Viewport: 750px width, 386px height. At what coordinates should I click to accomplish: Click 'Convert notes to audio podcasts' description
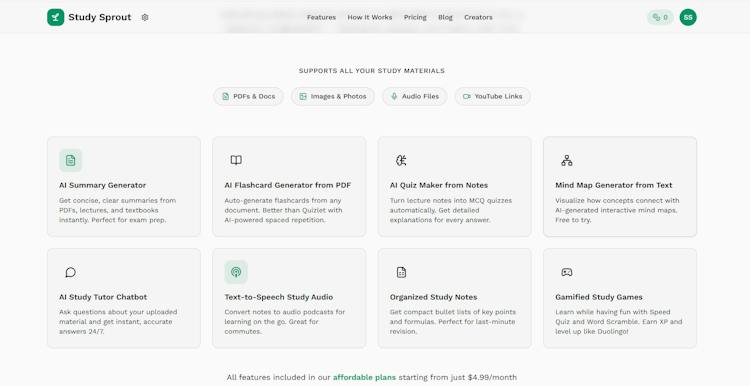(285, 321)
